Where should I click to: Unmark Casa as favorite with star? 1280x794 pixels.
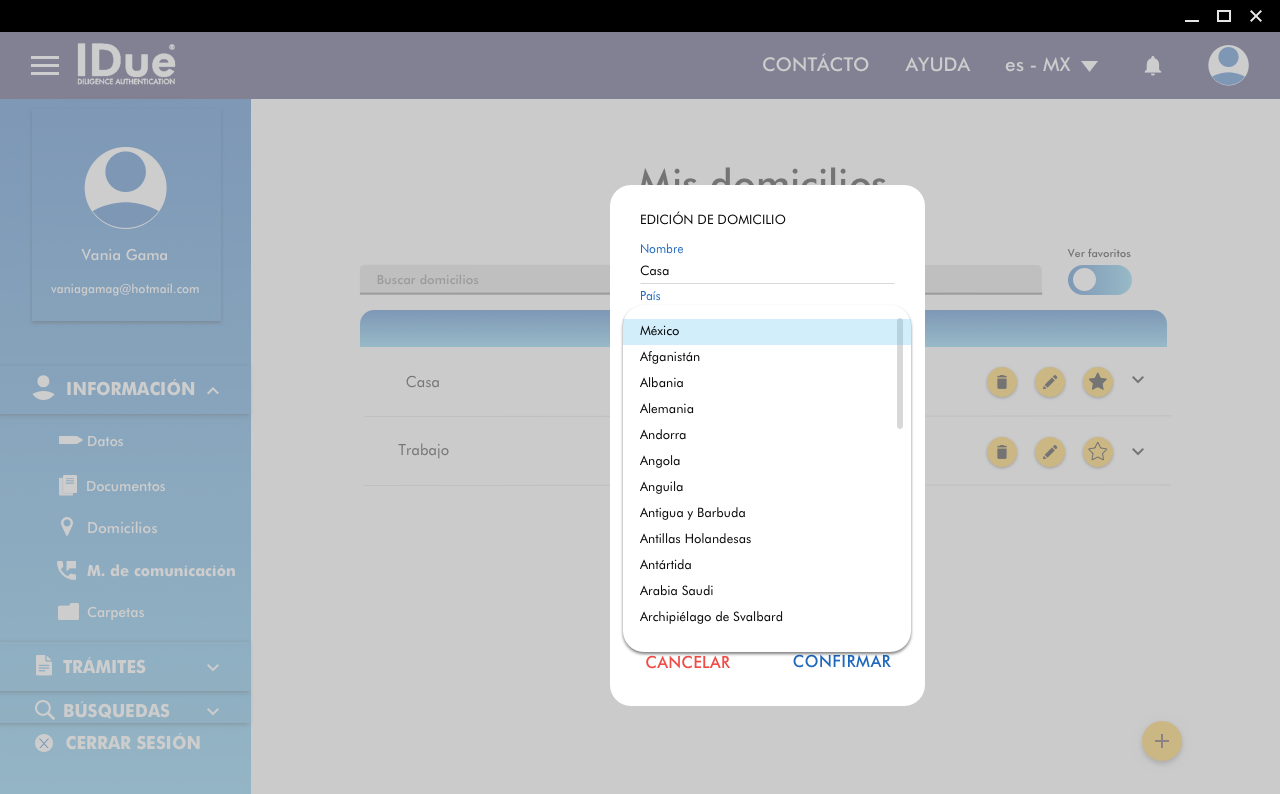tap(1097, 382)
